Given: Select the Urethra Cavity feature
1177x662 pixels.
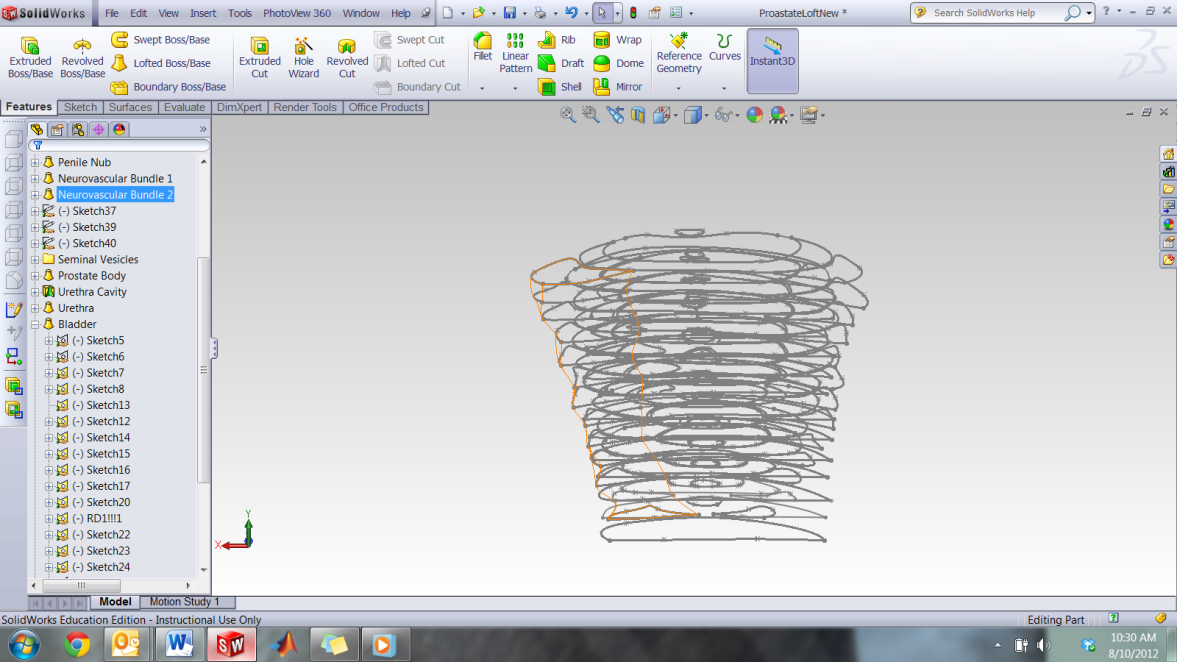Looking at the screenshot, I should [x=92, y=292].
